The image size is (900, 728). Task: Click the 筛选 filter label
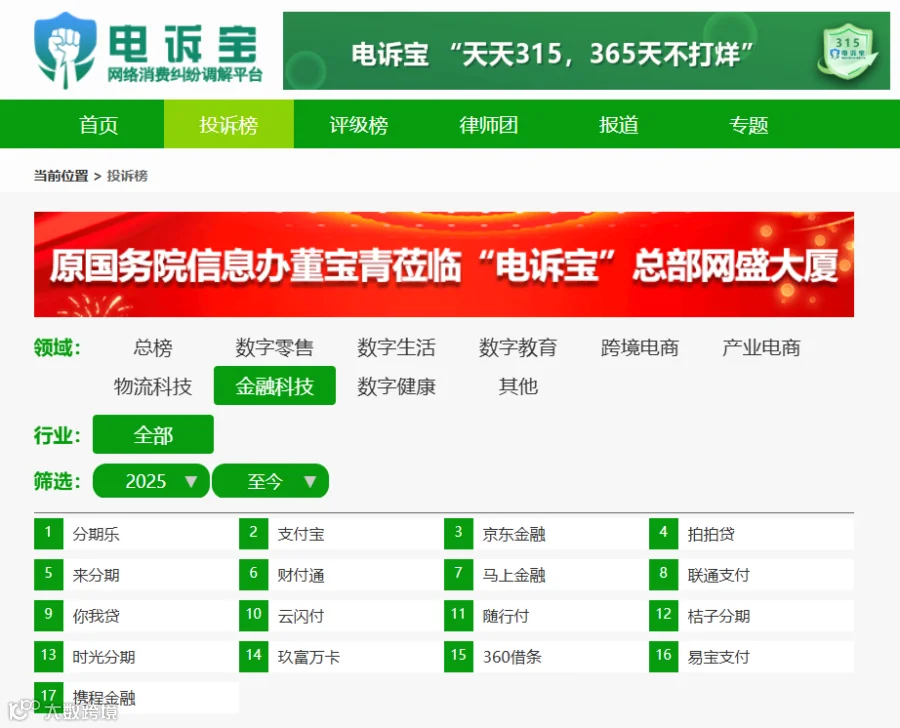[57, 481]
